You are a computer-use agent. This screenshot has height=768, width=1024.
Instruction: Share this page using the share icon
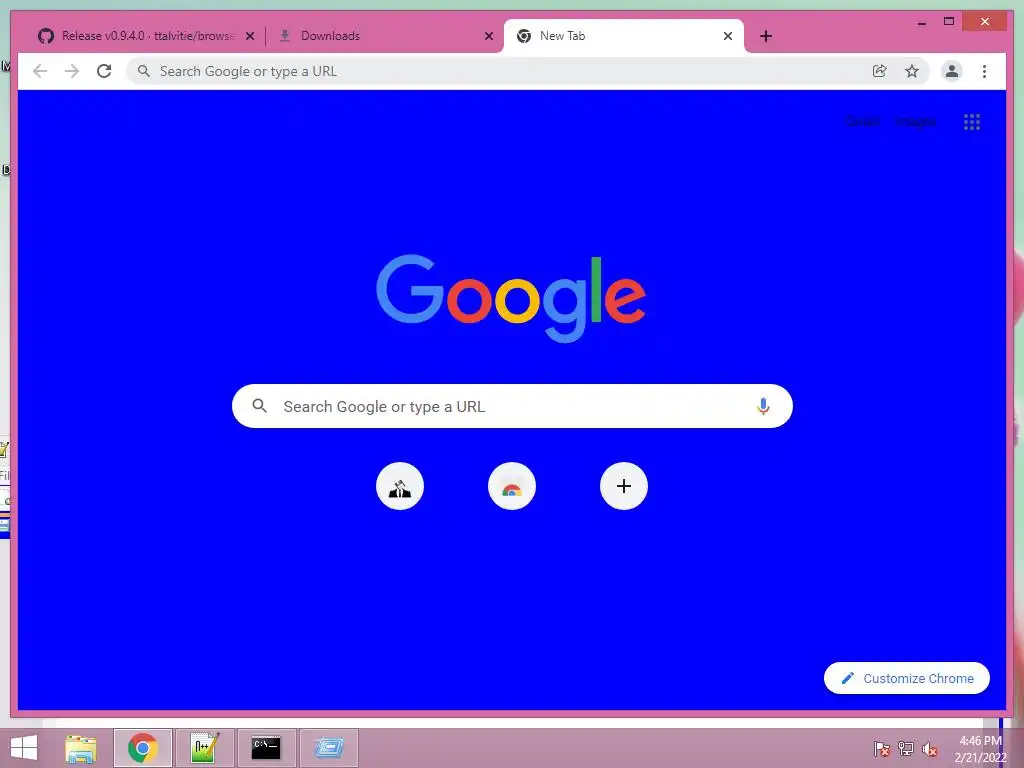click(880, 71)
